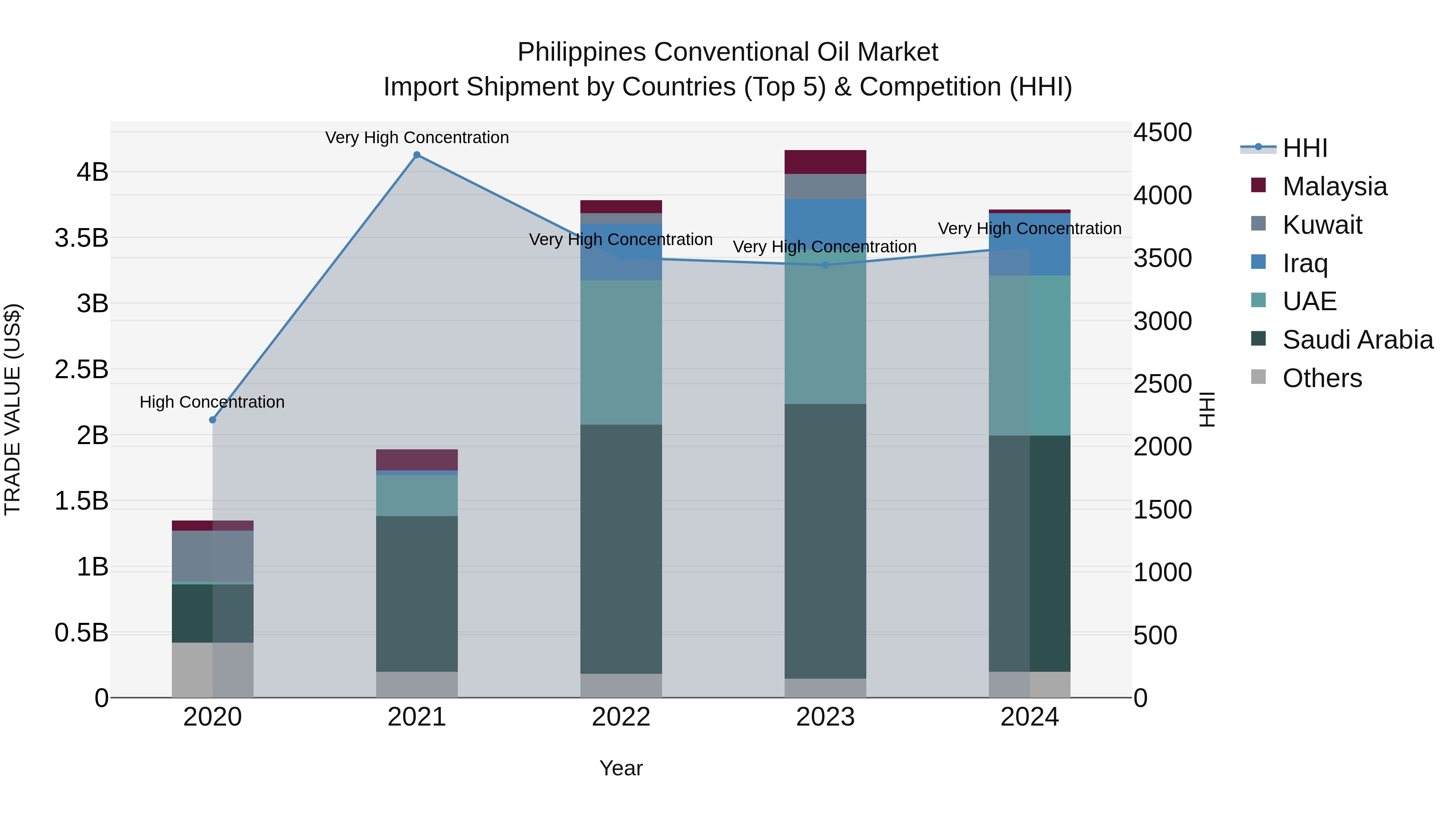1456x819 pixels.
Task: Select the Others segment of 2020 bar
Action: coord(212,670)
